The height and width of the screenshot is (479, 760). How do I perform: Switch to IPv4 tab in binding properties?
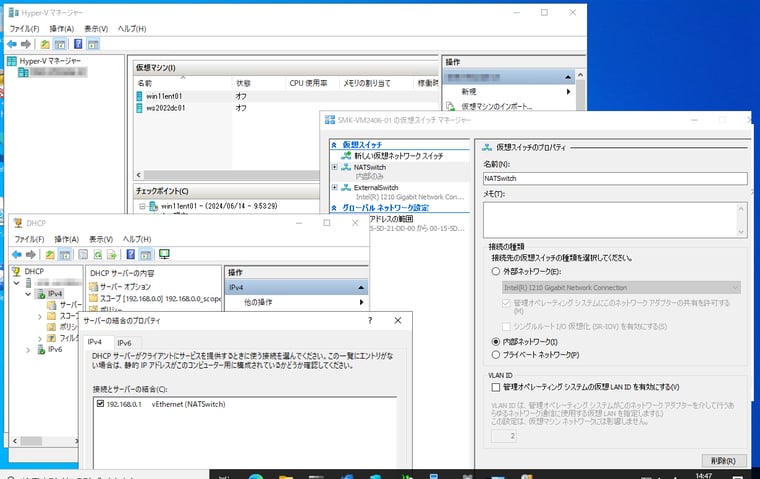tap(95, 342)
